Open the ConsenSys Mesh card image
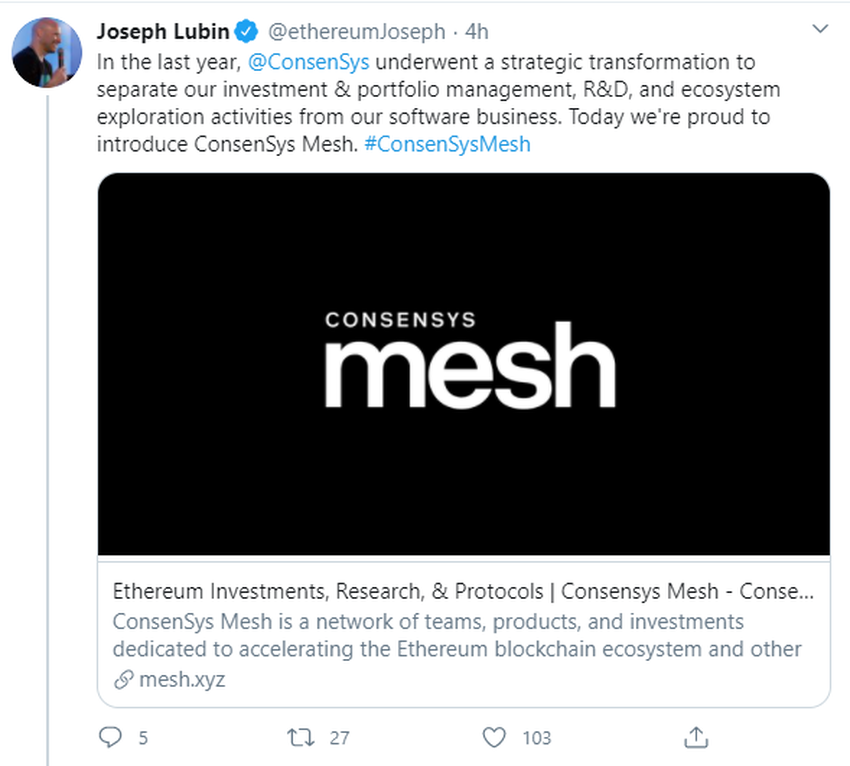This screenshot has width=850, height=766. pyautogui.click(x=463, y=364)
